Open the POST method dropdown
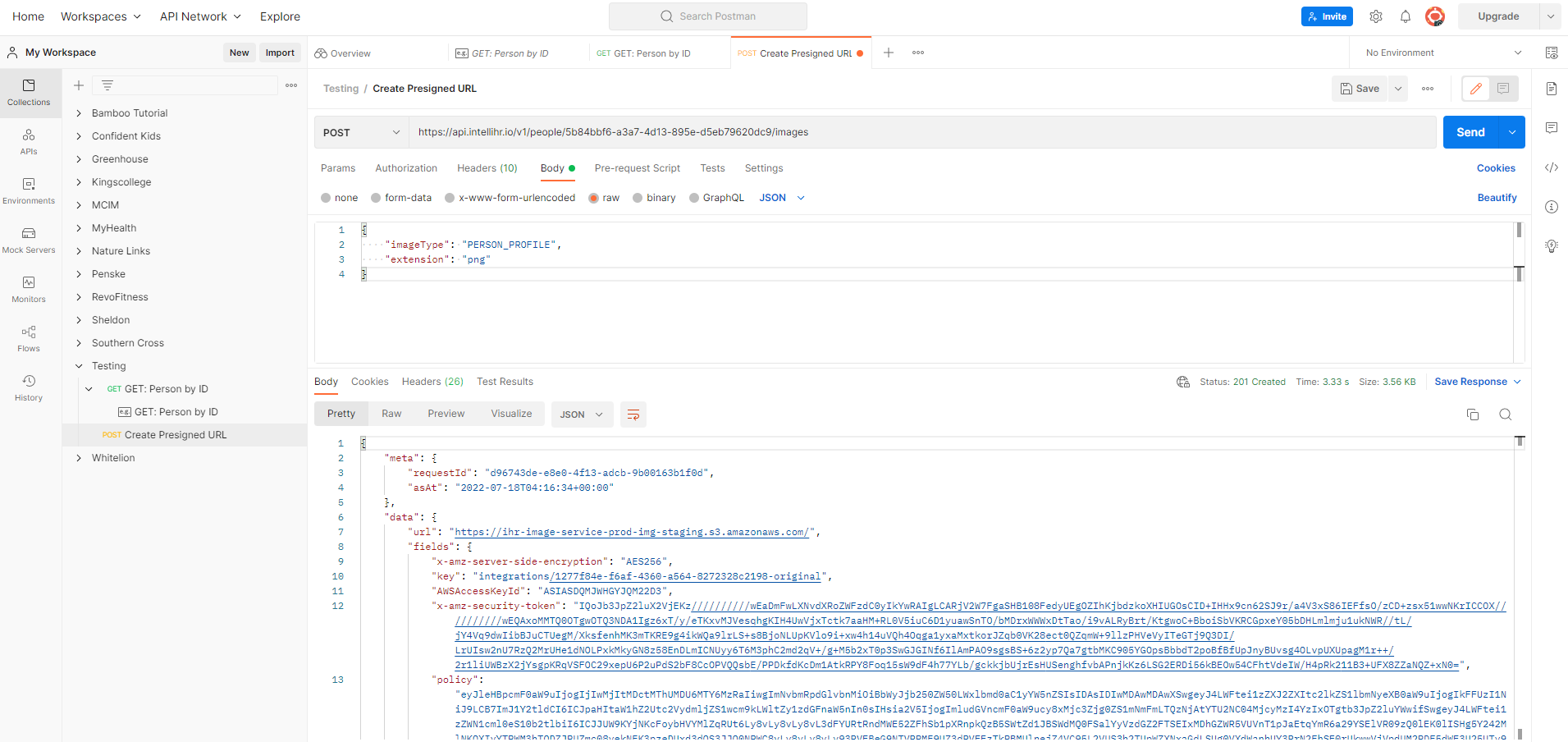 point(362,132)
